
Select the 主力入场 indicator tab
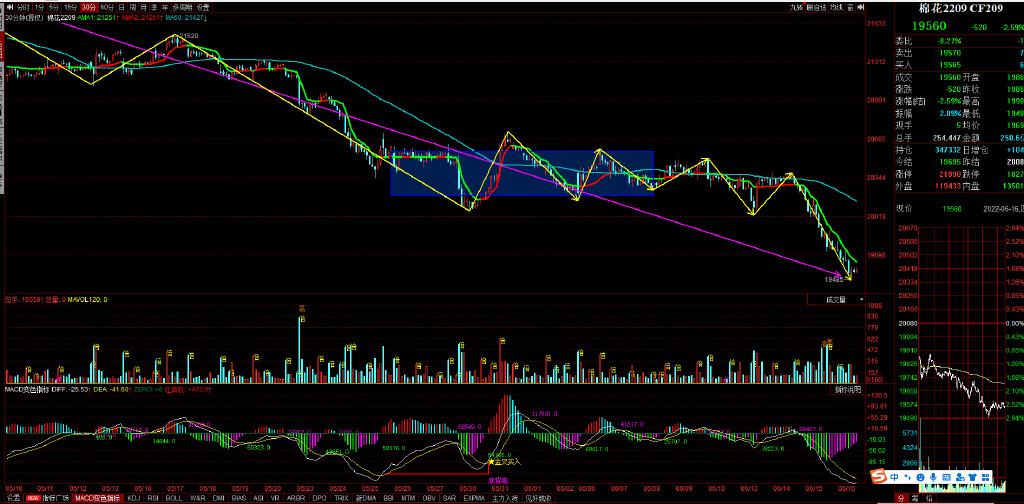click(505, 498)
